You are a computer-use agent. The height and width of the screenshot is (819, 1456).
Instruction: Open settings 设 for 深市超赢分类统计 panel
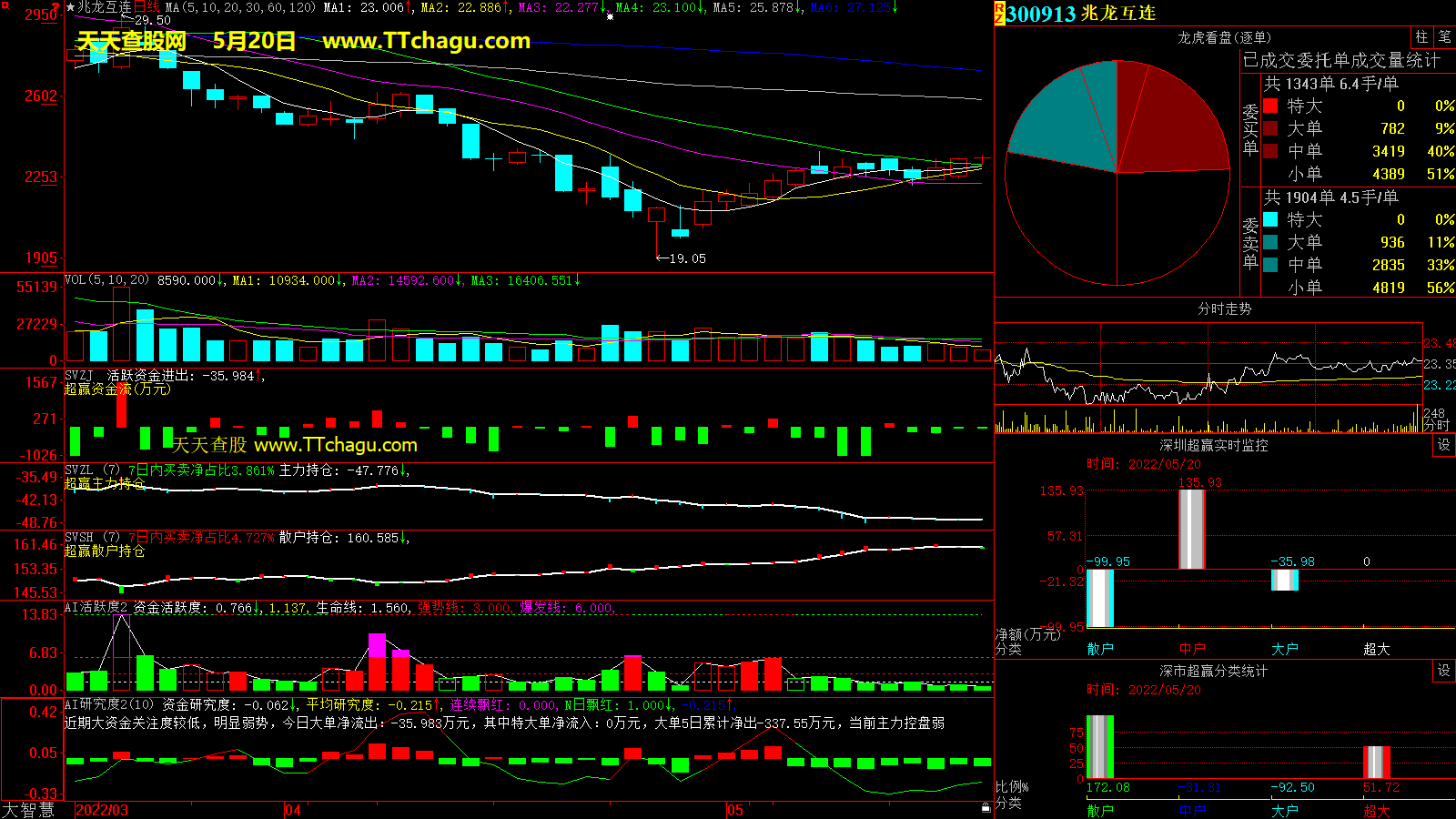pyautogui.click(x=1443, y=670)
